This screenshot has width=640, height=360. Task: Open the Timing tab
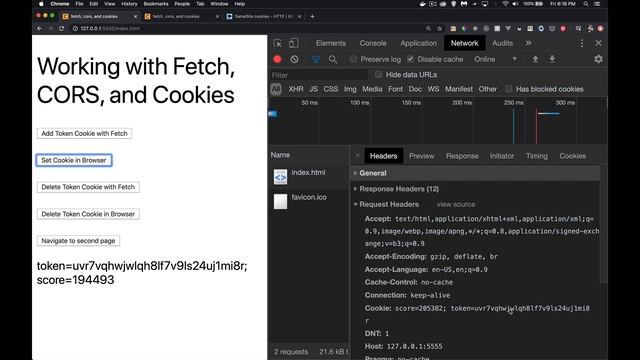click(x=537, y=156)
